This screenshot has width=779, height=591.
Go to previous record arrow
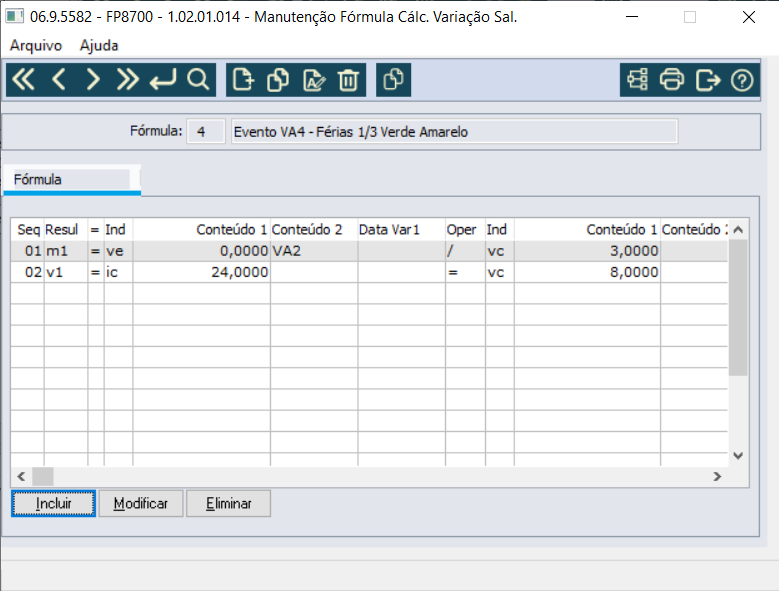tap(59, 79)
